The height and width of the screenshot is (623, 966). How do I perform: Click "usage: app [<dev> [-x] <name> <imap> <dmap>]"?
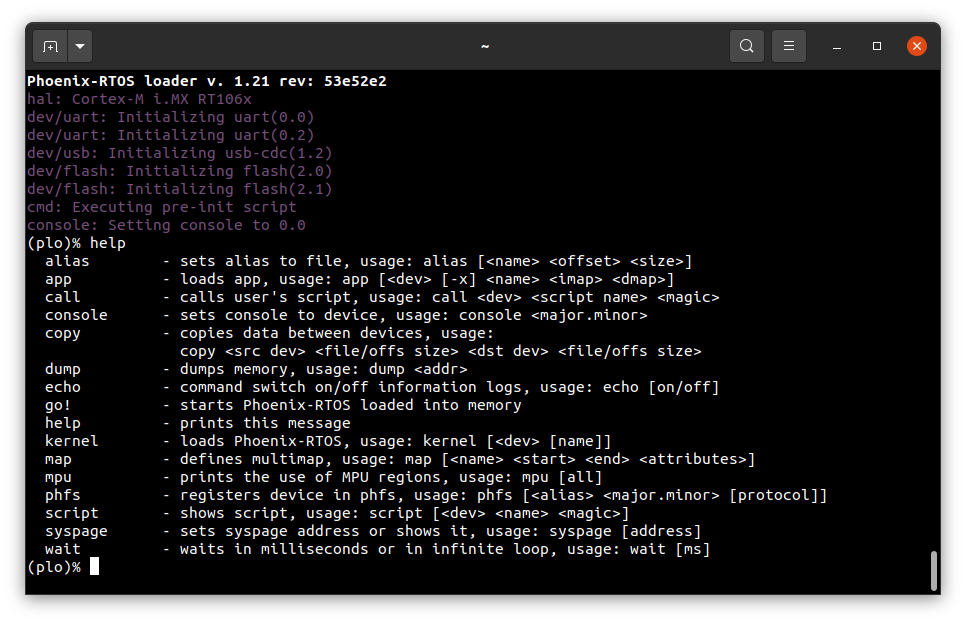pyautogui.click(x=476, y=279)
